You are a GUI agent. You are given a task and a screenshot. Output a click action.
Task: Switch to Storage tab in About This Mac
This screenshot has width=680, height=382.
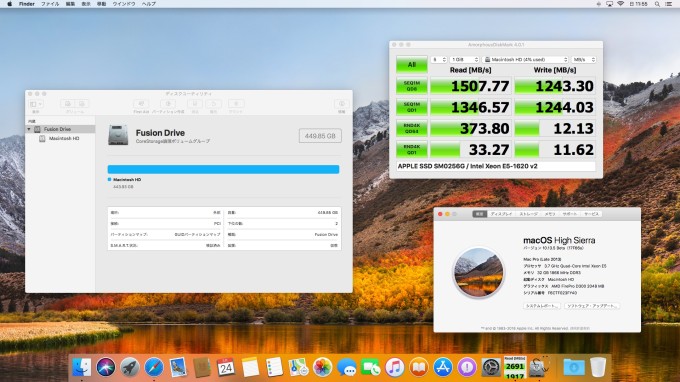point(528,214)
